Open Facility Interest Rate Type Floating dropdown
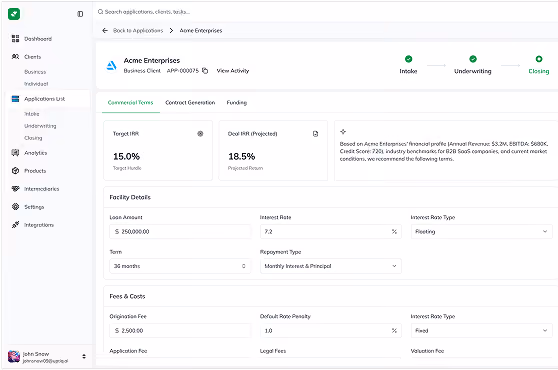 coord(481,232)
